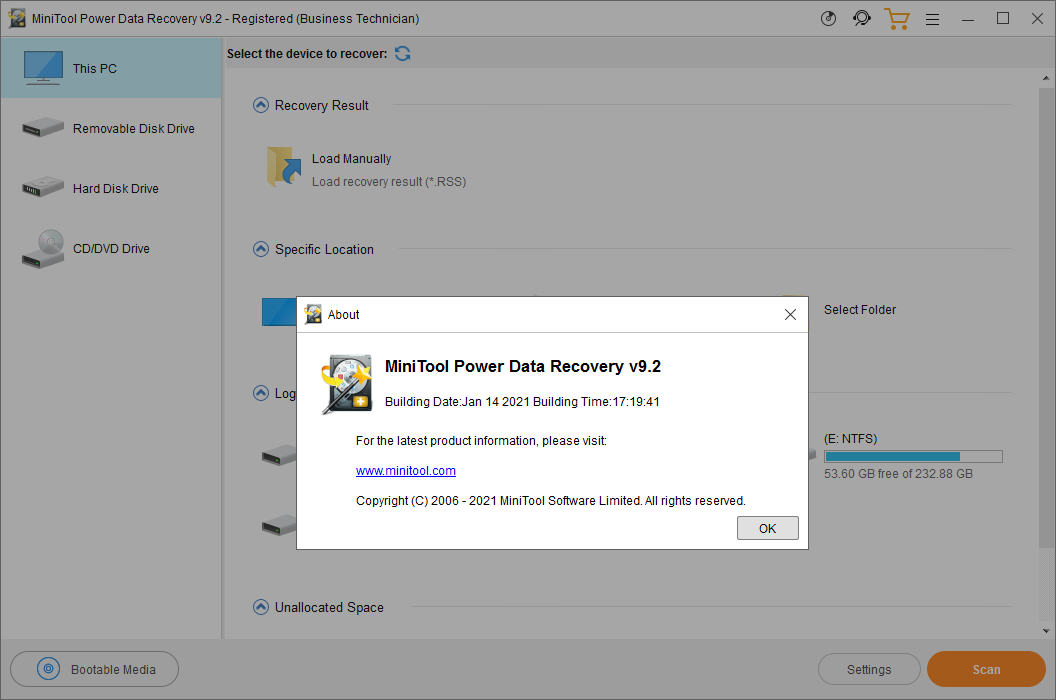Select CD/DVD Drive
The image size is (1056, 700).
tap(111, 249)
